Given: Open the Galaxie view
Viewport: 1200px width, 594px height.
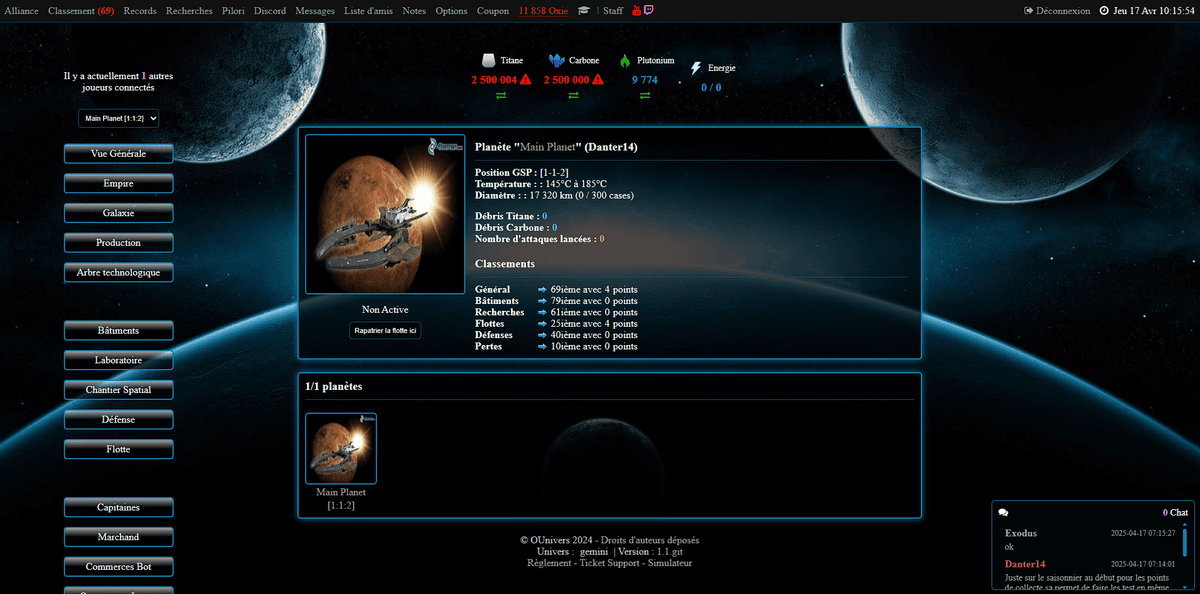Looking at the screenshot, I should click(x=119, y=213).
